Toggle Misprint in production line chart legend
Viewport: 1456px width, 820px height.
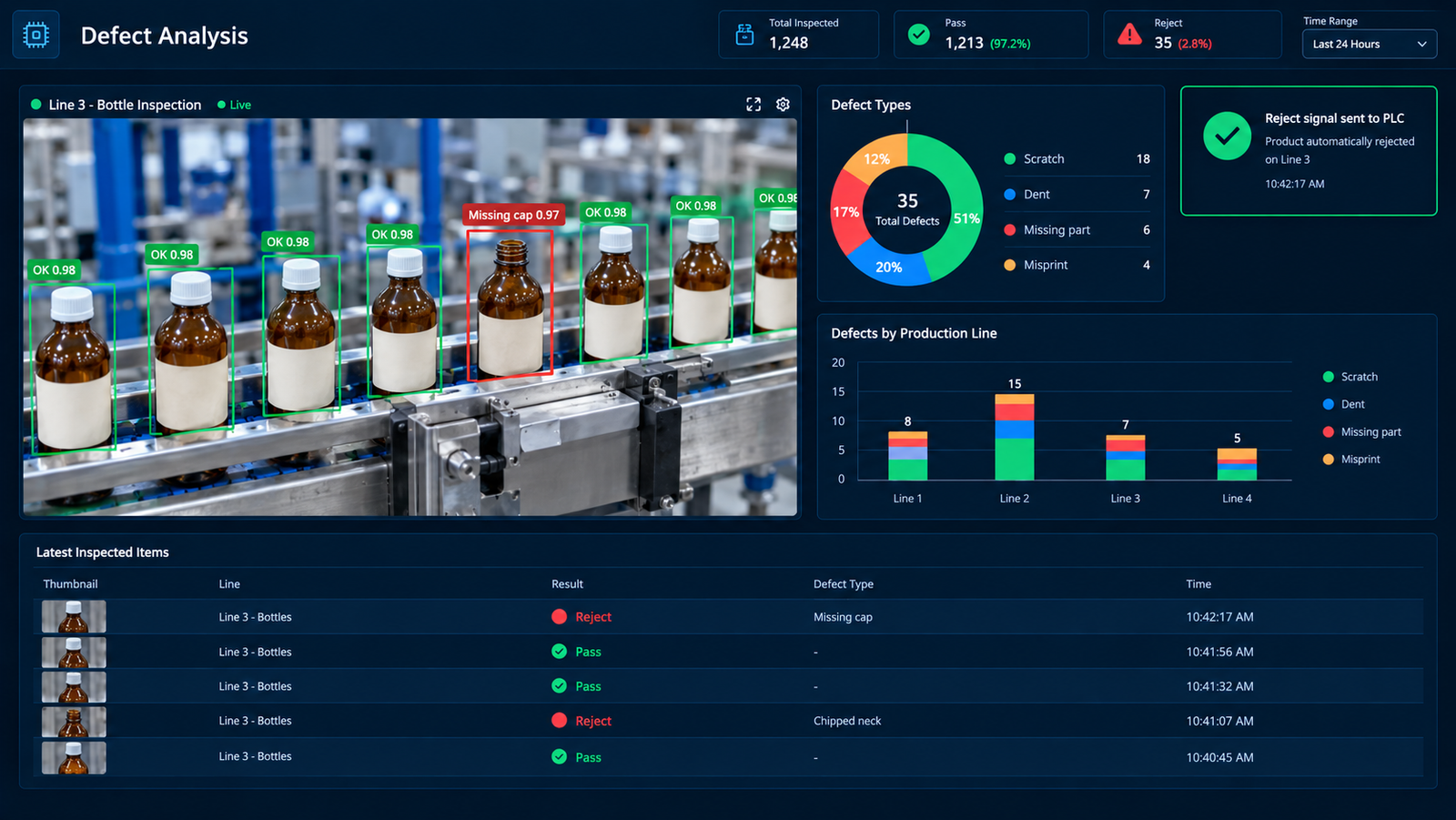click(x=1351, y=459)
